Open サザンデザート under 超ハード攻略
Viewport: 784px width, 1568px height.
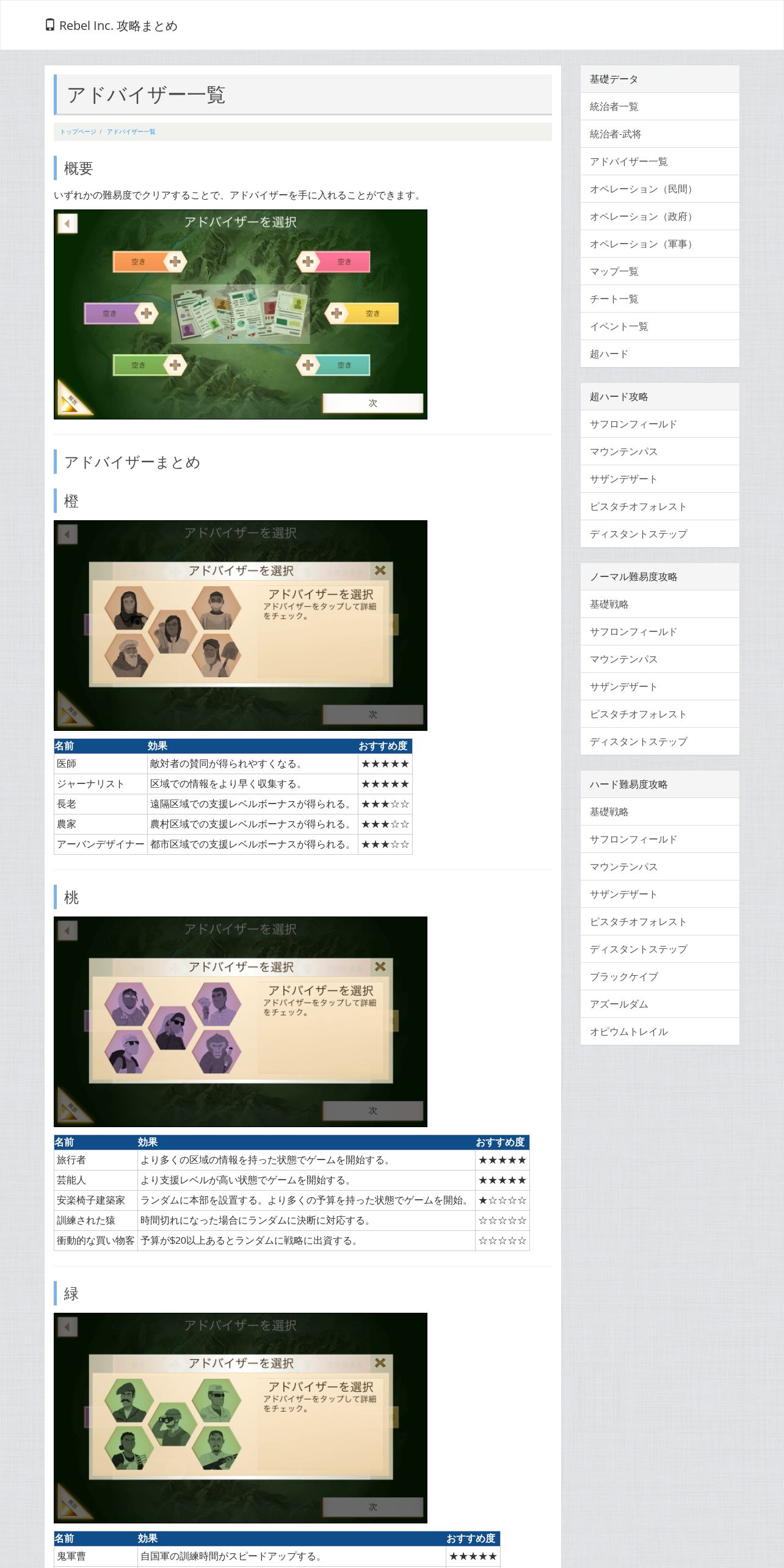pyautogui.click(x=659, y=479)
